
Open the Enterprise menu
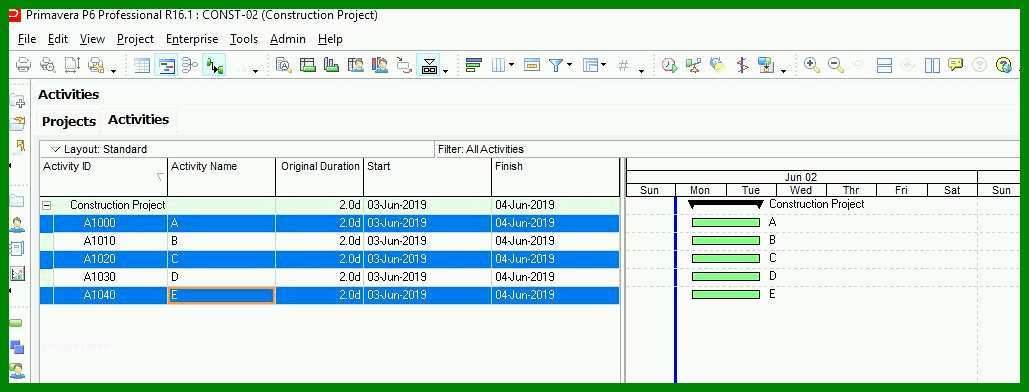[192, 39]
